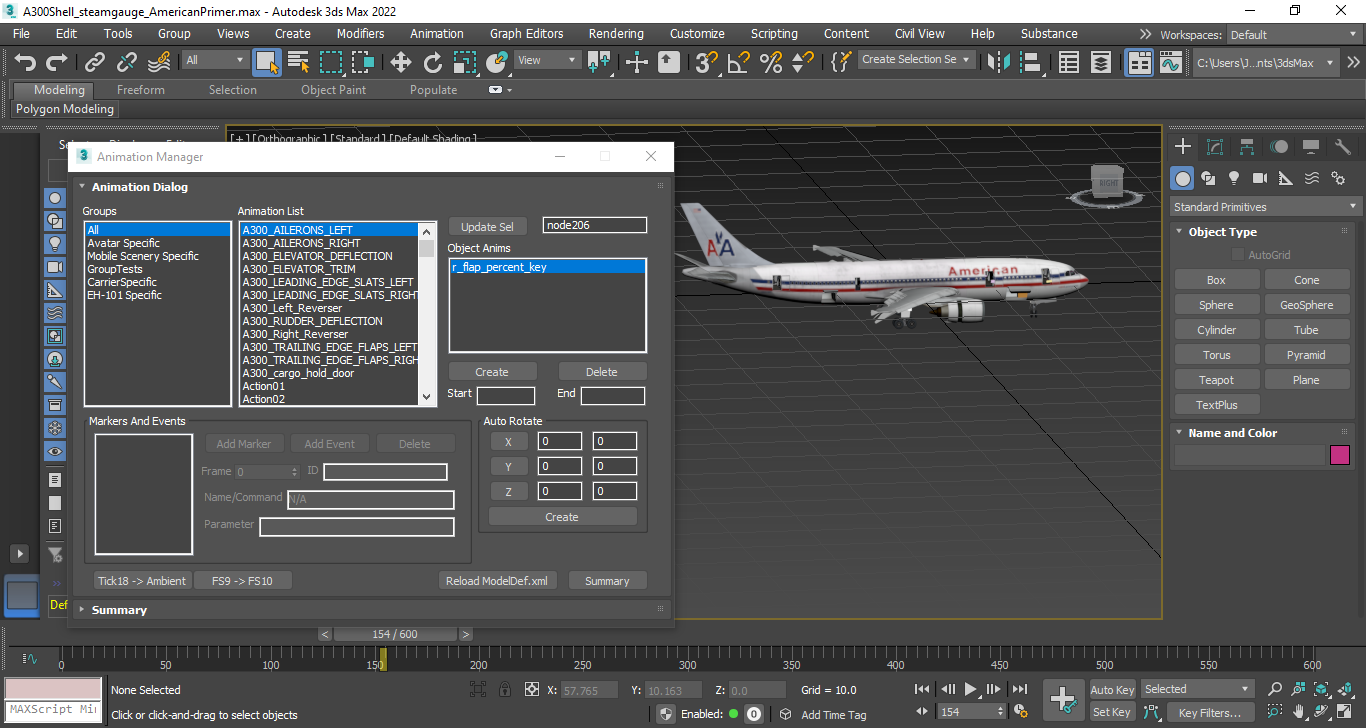This screenshot has height=728, width=1366.
Task: Click the Undo arrow in the main toolbar
Action: click(25, 62)
